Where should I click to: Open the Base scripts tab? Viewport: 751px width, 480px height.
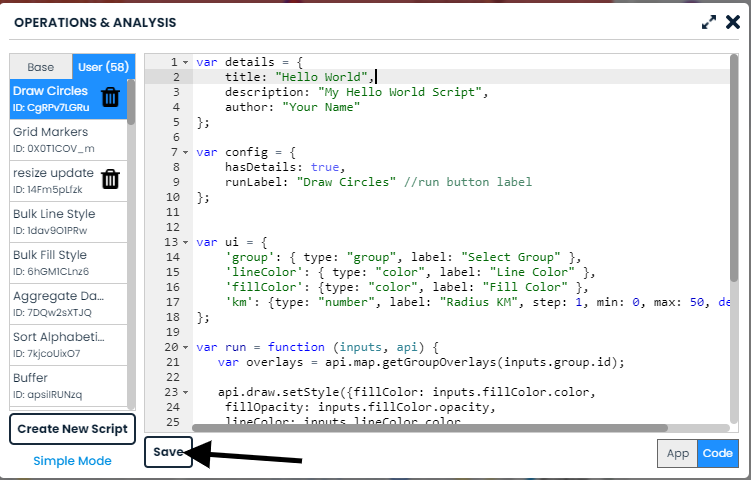(x=41, y=67)
